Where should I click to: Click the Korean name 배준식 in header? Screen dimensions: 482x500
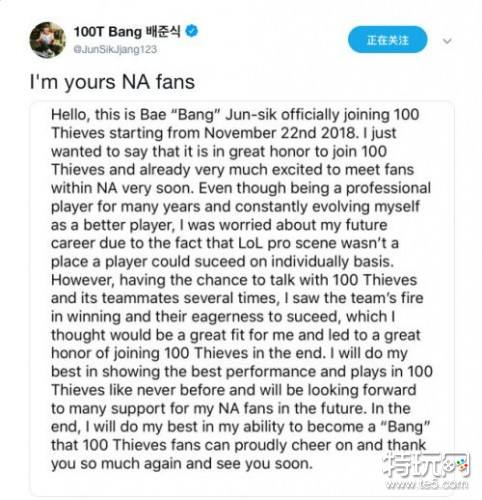(164, 32)
